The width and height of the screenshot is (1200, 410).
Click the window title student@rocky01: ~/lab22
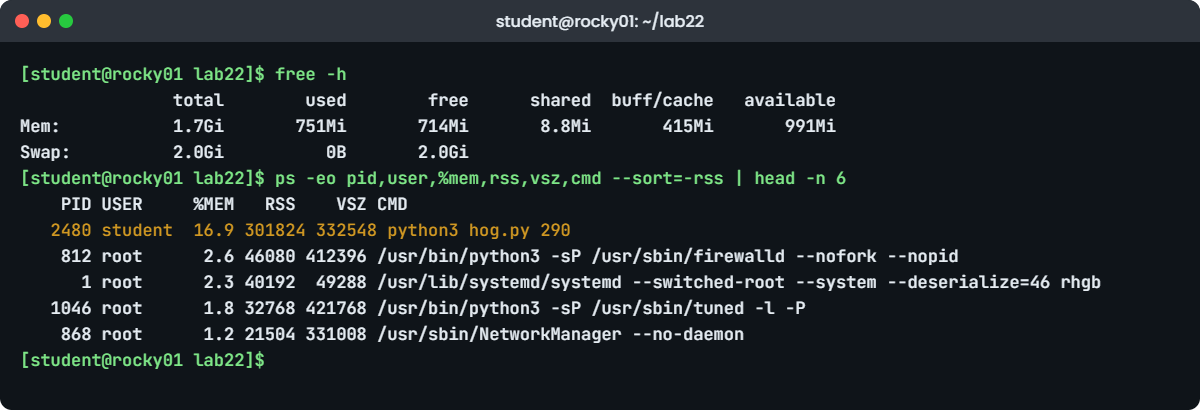click(x=600, y=21)
